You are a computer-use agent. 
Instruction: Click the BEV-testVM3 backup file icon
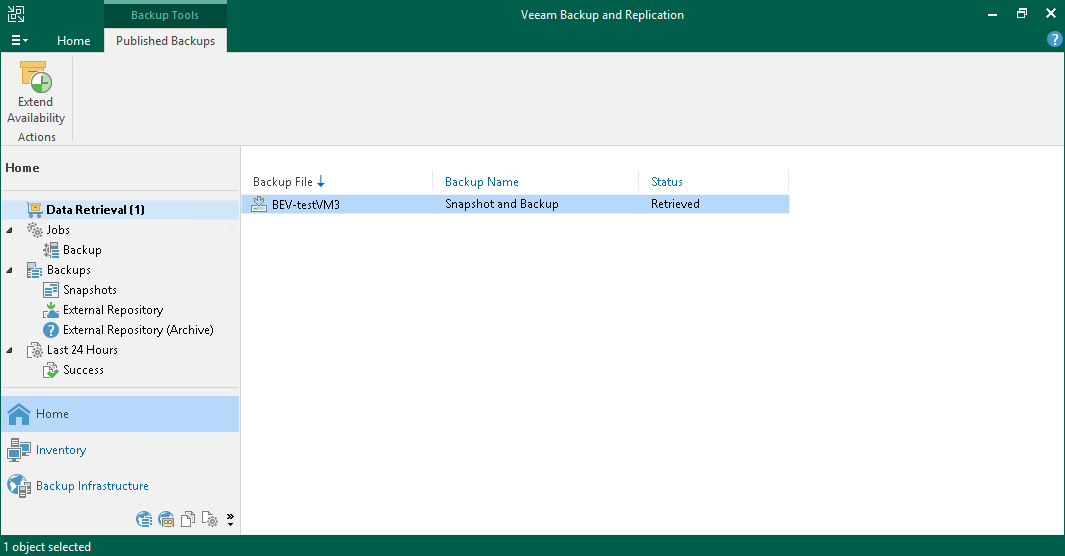coord(259,204)
